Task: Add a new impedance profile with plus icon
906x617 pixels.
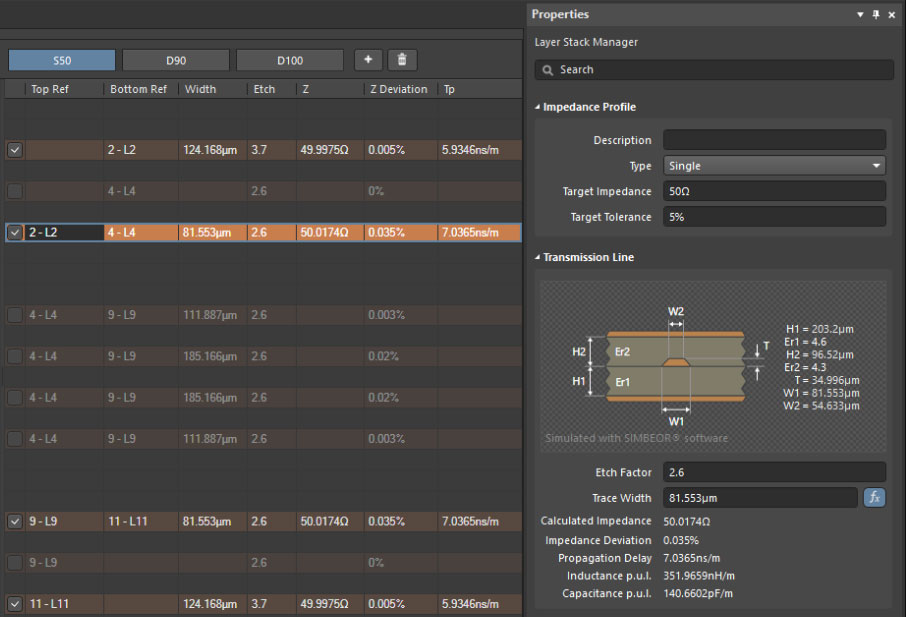Action: click(368, 60)
